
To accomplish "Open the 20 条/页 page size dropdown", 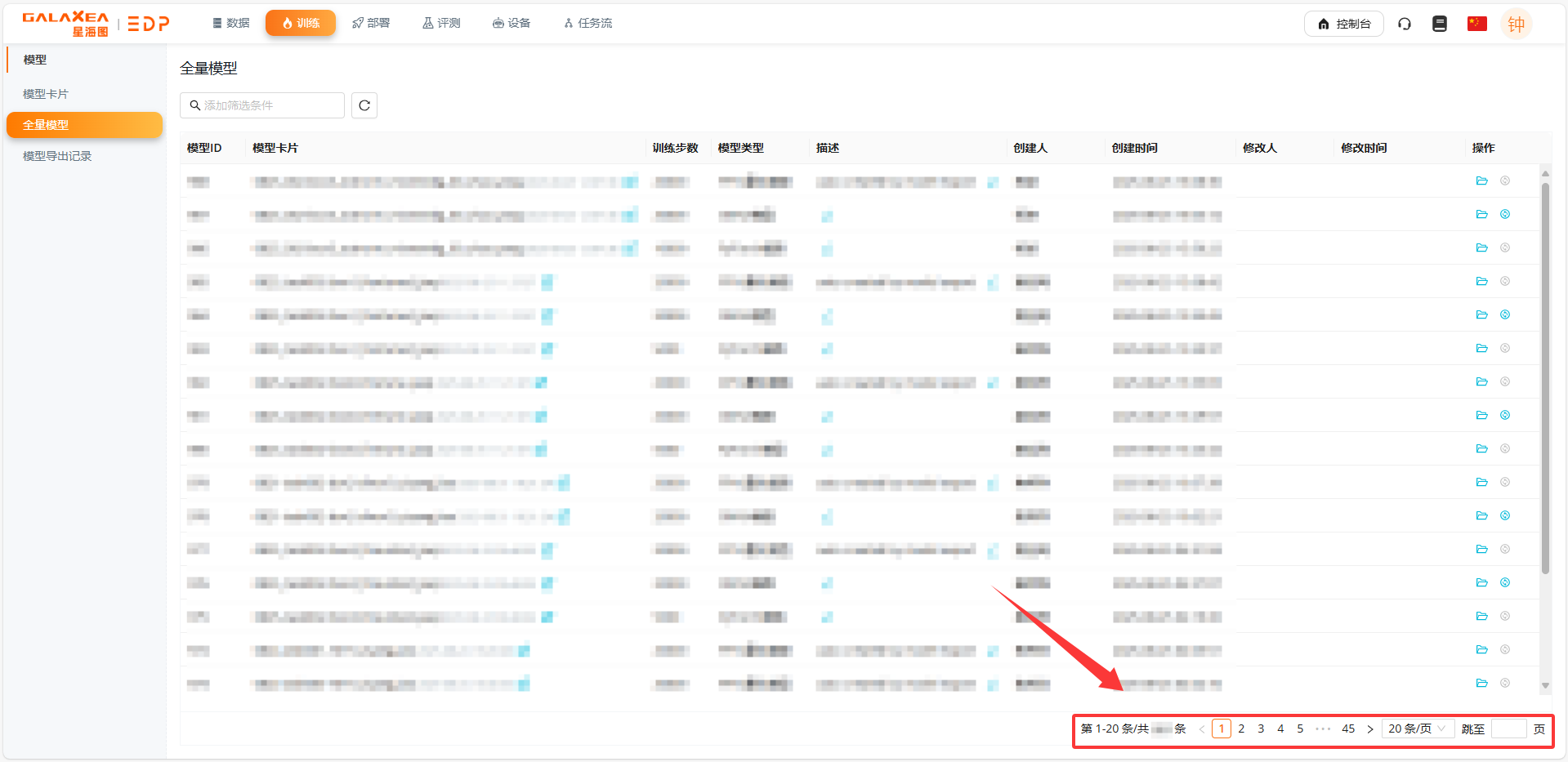I will click(1417, 729).
